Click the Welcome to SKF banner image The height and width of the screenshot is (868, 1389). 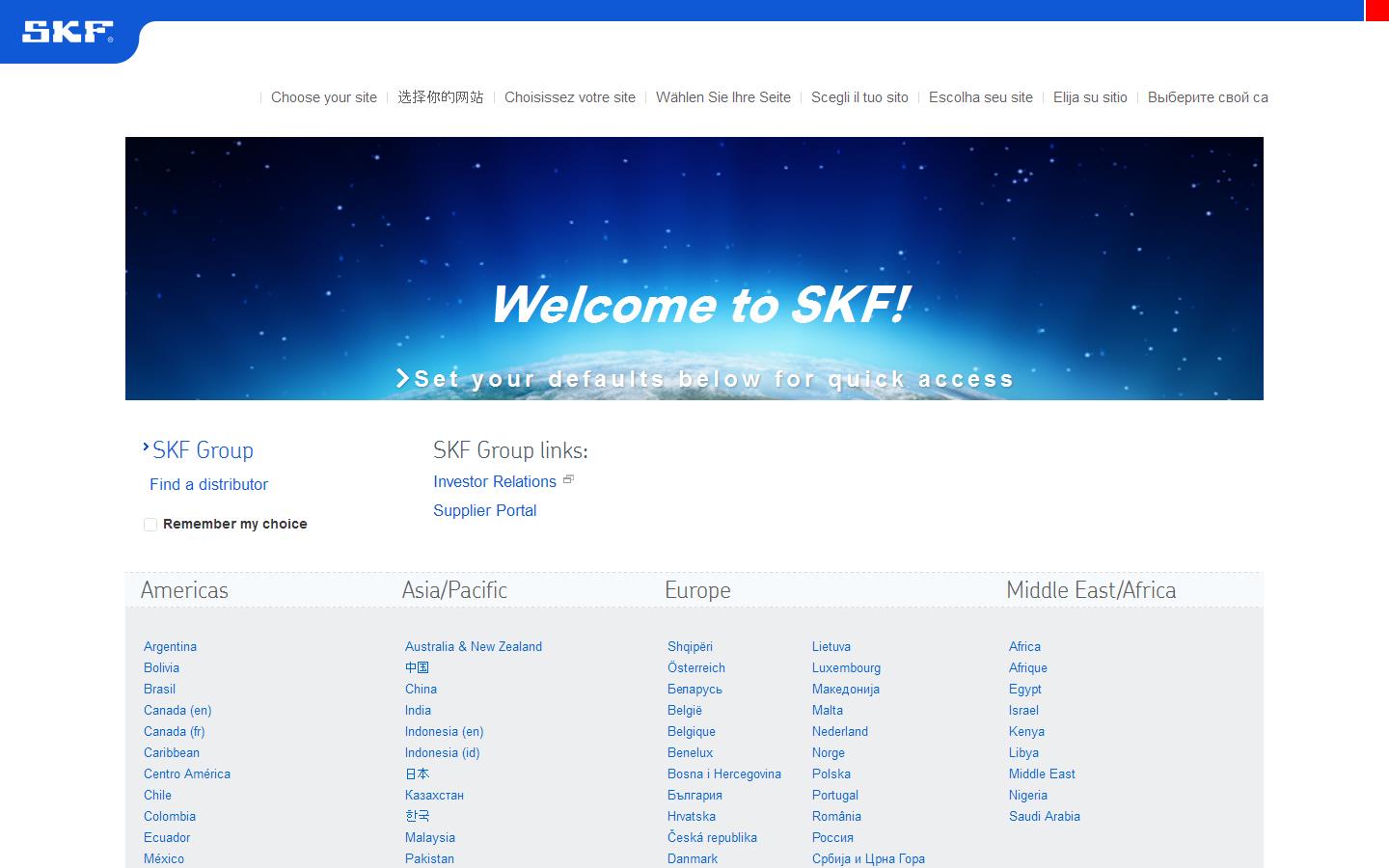(x=694, y=268)
